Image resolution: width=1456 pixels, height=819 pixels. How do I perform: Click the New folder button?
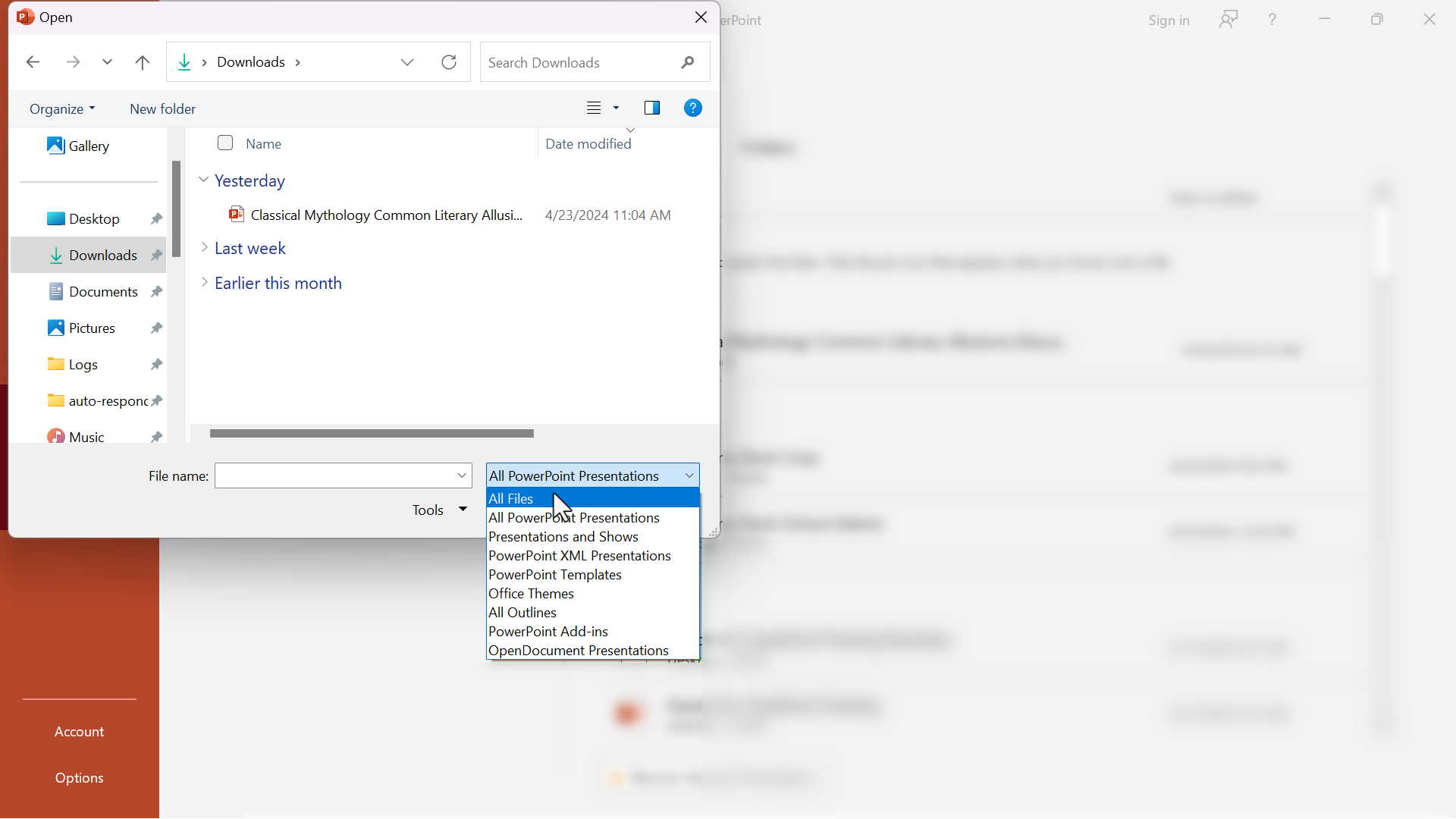(162, 108)
